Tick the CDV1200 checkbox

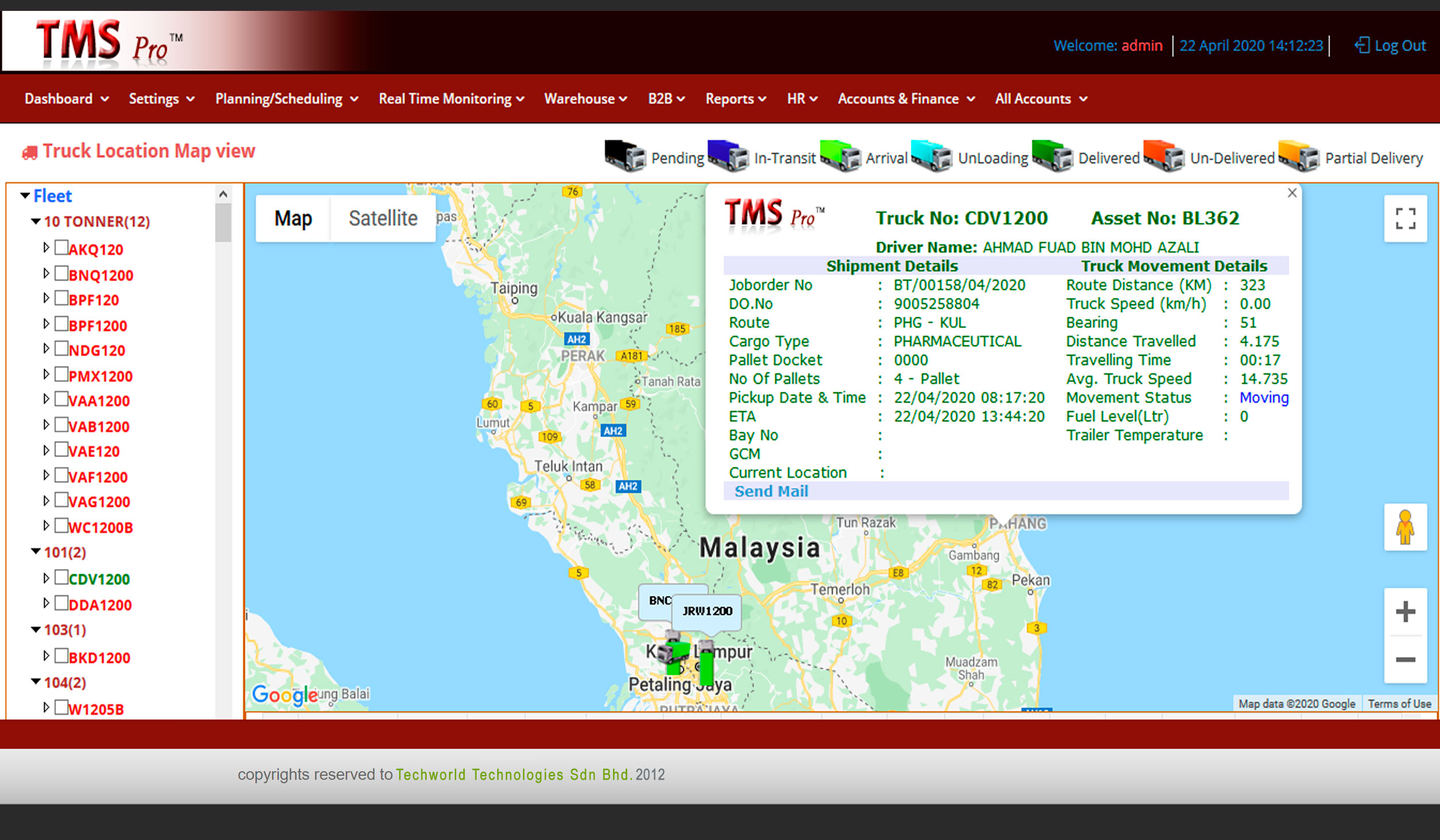61,577
